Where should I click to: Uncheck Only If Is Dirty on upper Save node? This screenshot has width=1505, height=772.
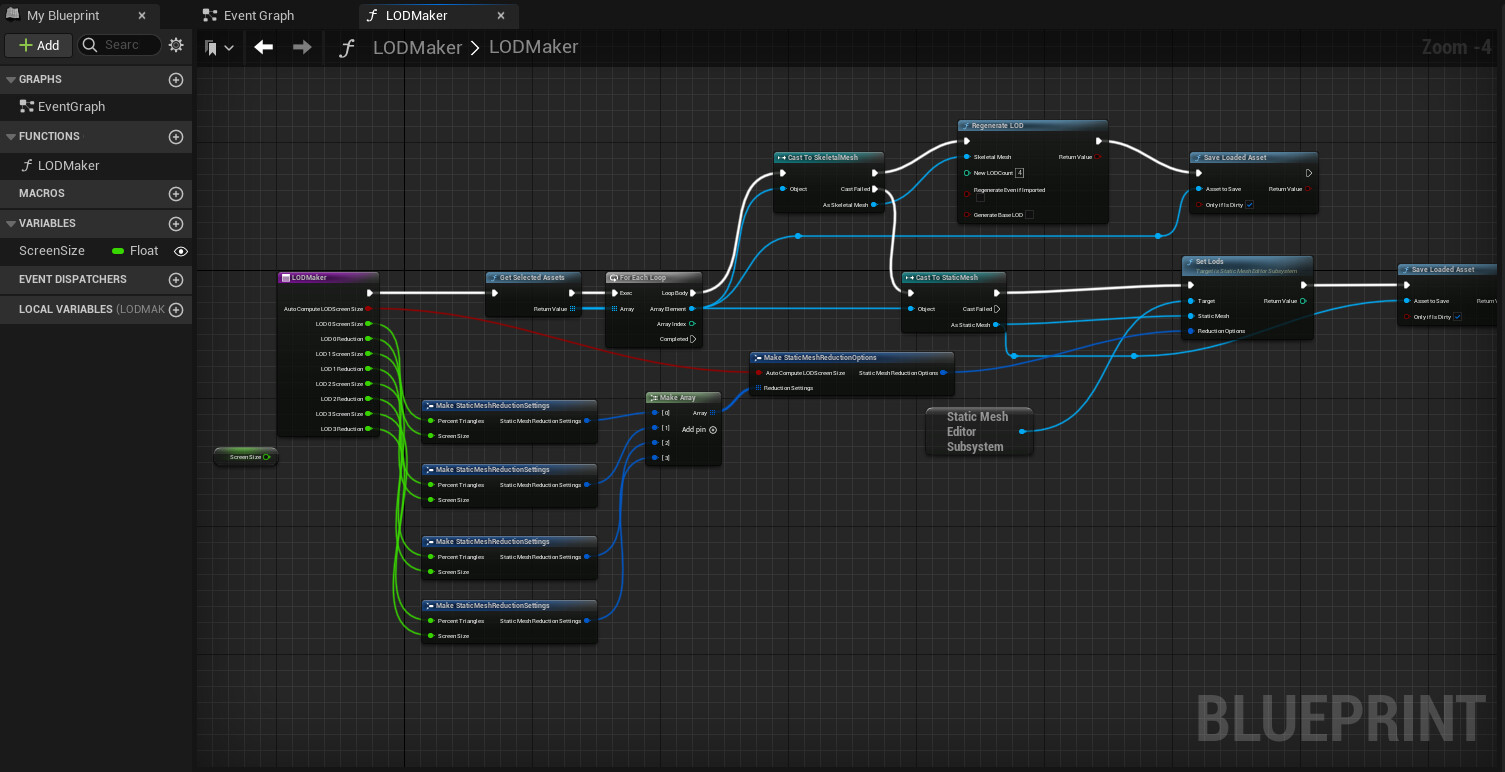(1250, 205)
